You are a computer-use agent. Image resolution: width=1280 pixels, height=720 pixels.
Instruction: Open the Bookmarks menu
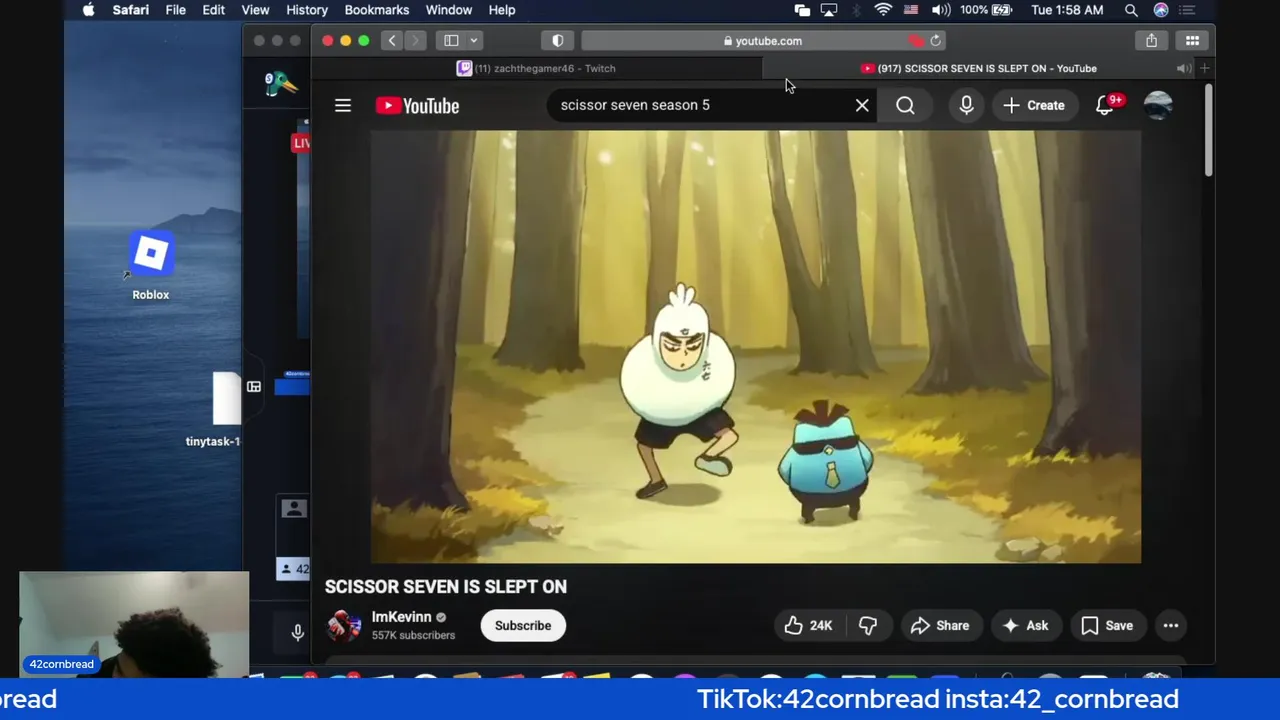click(x=376, y=10)
